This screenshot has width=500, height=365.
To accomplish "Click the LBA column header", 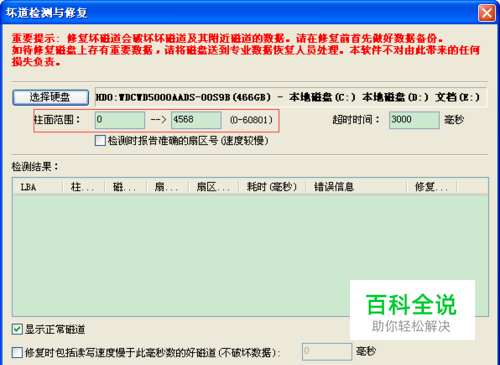I will [x=38, y=187].
